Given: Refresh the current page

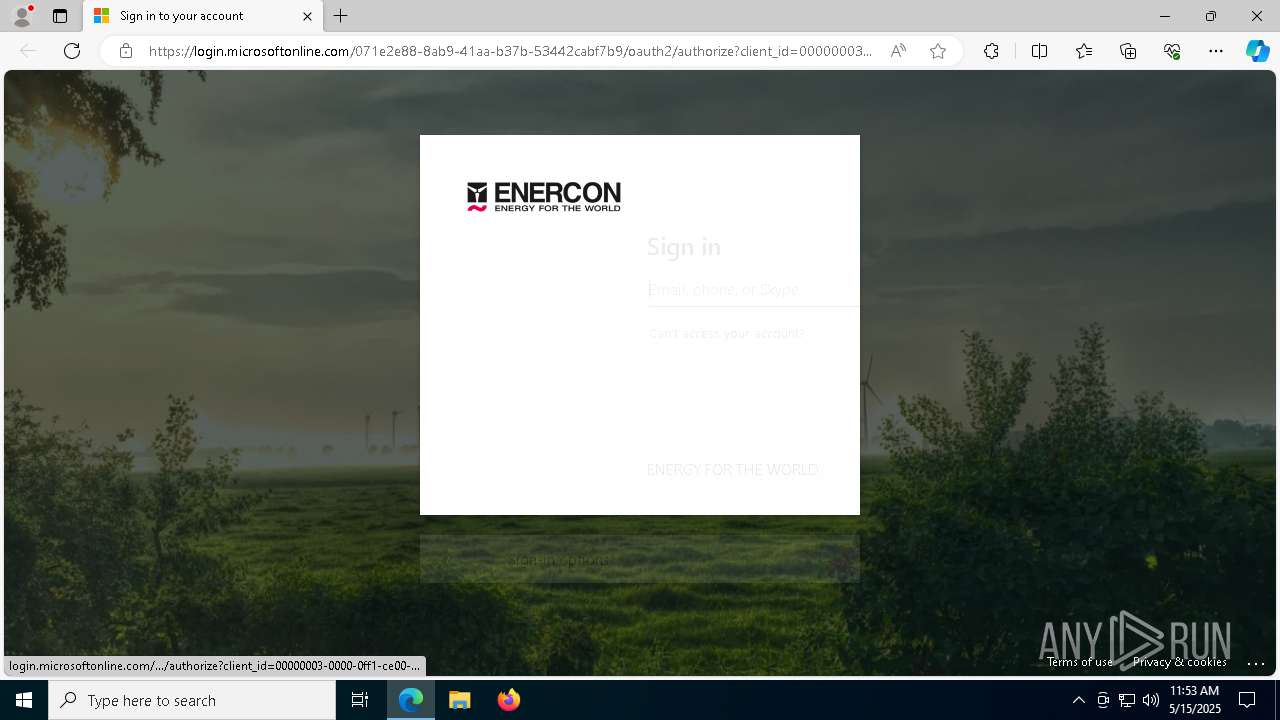Looking at the screenshot, I should tap(72, 51).
